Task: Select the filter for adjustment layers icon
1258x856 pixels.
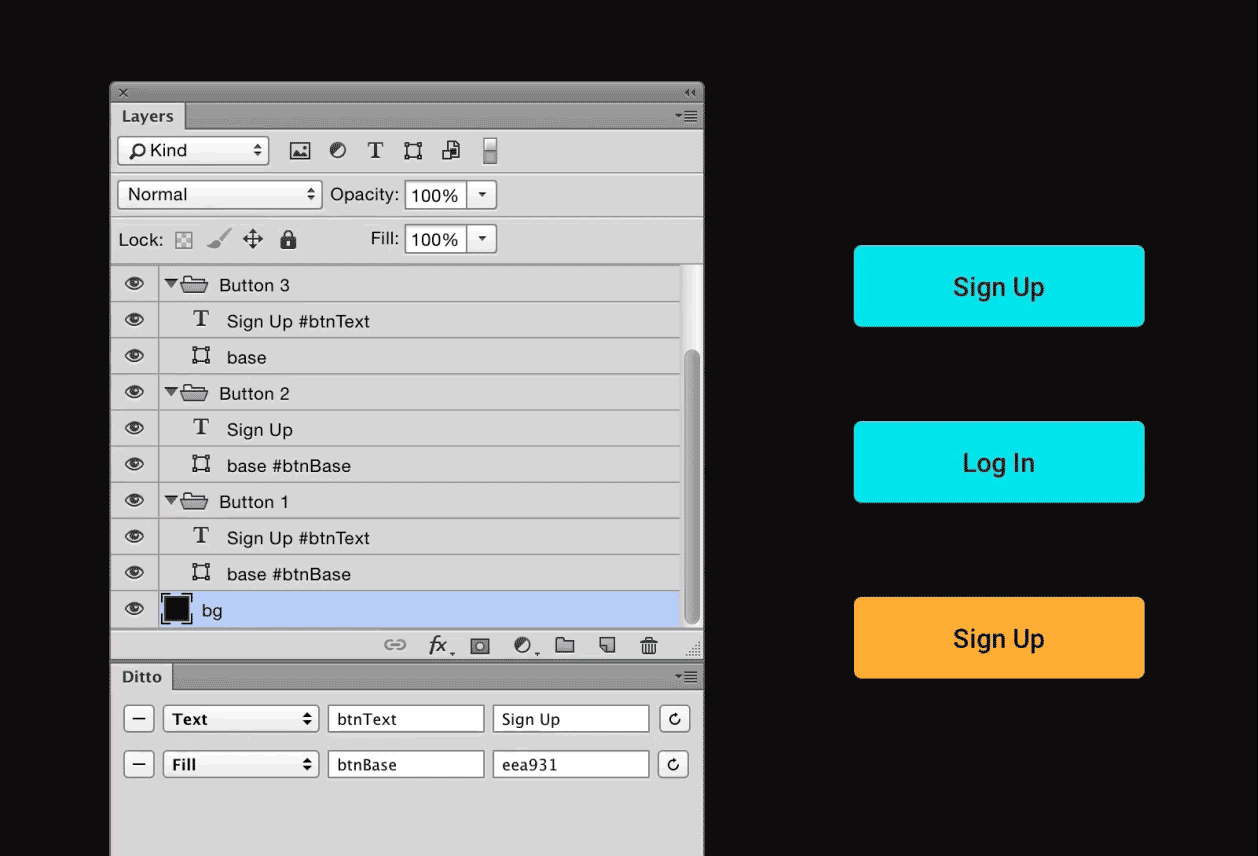Action: (337, 150)
